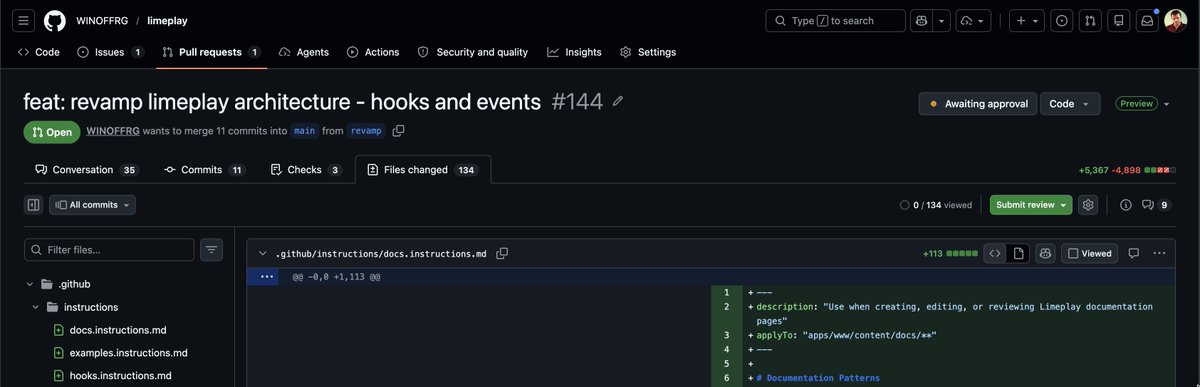Viewport: 1200px width, 387px height.
Task: Open more options for docs.instructions.md
Action: point(1160,254)
